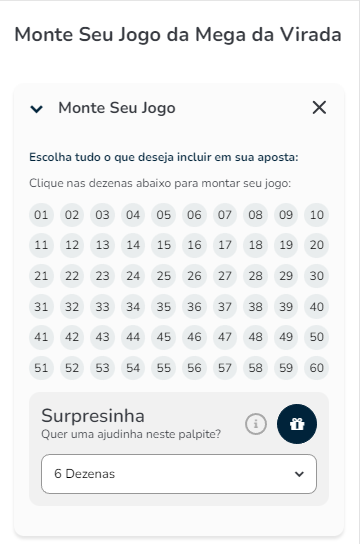Screen dimensions: 360x544
Task: Select number 60
Action: [317, 367]
